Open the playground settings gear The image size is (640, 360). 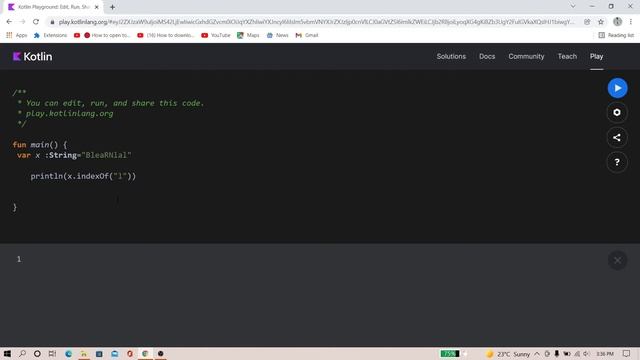click(617, 113)
